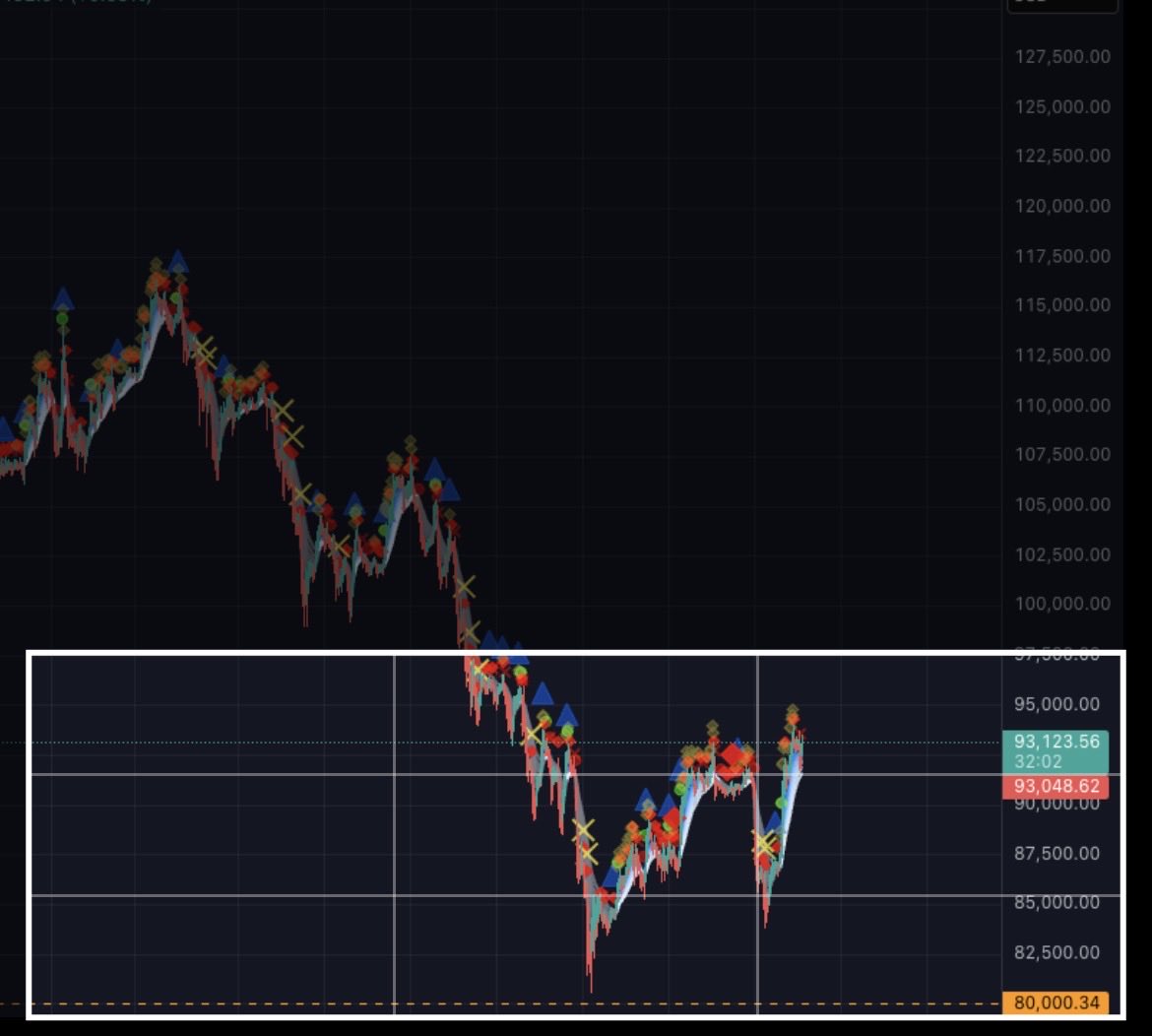Click the 122,500.00 price axis label
This screenshot has height=1036, width=1152.
pos(1062,156)
